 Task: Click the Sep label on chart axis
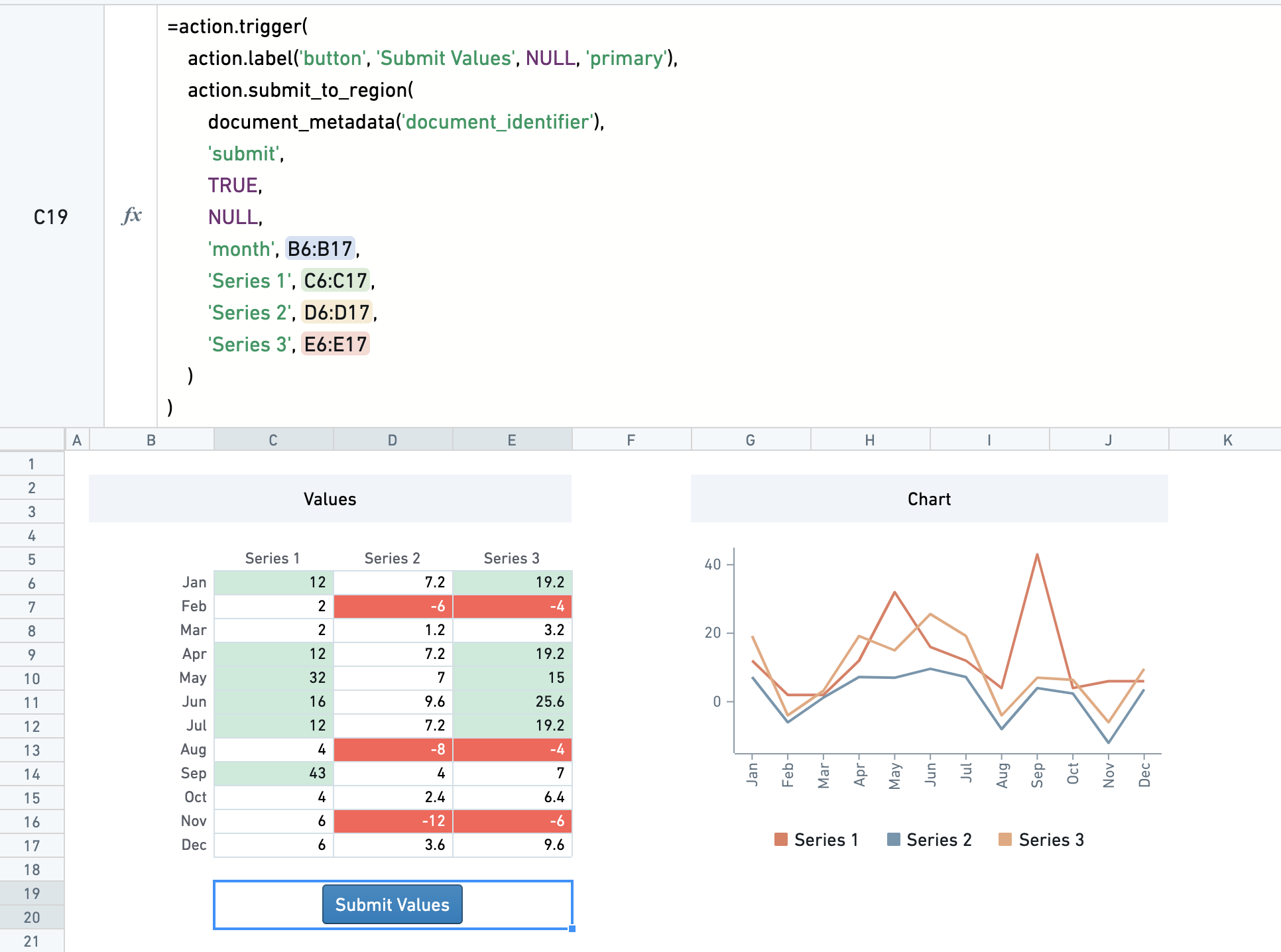(x=1037, y=775)
